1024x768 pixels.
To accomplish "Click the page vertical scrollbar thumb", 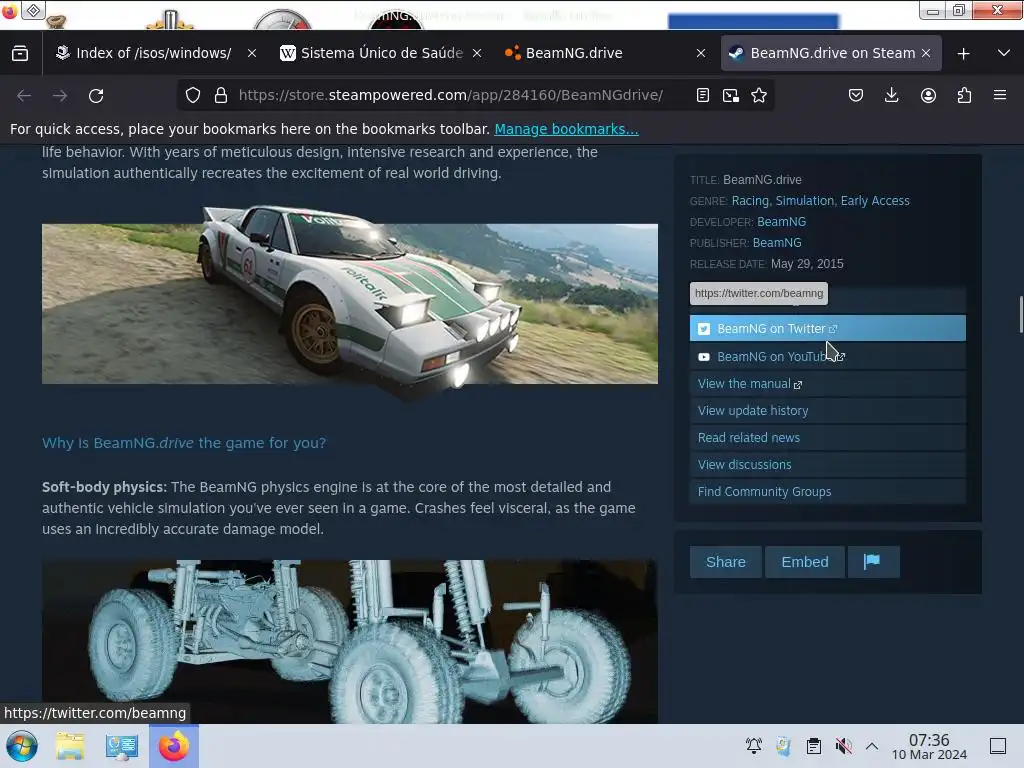I will click(1021, 315).
